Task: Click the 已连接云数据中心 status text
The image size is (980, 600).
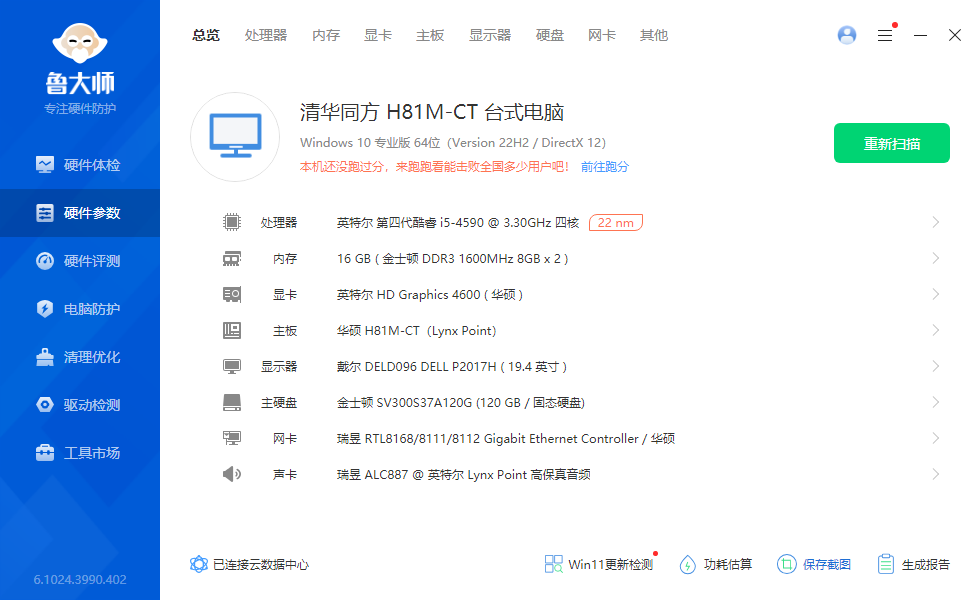Action: point(261,564)
